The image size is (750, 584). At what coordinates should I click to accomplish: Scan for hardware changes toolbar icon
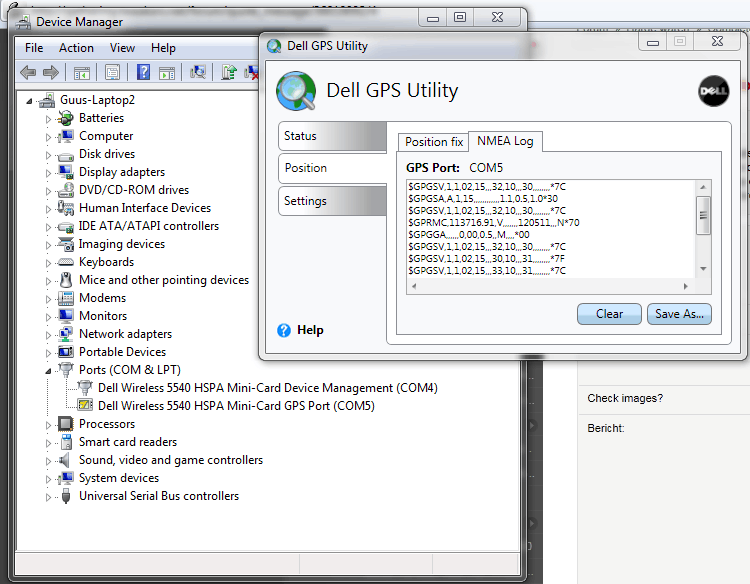pos(198,72)
